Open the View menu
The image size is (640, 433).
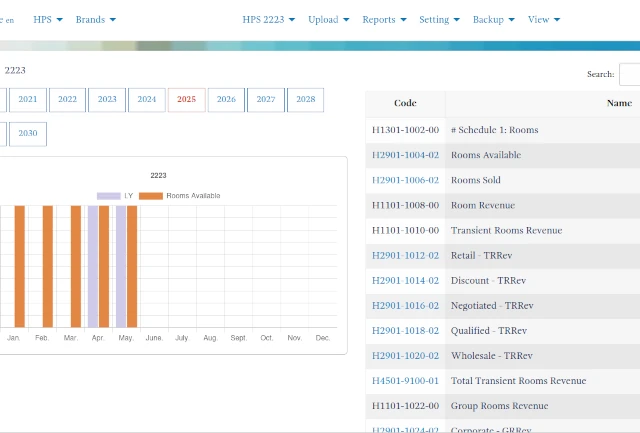click(543, 19)
